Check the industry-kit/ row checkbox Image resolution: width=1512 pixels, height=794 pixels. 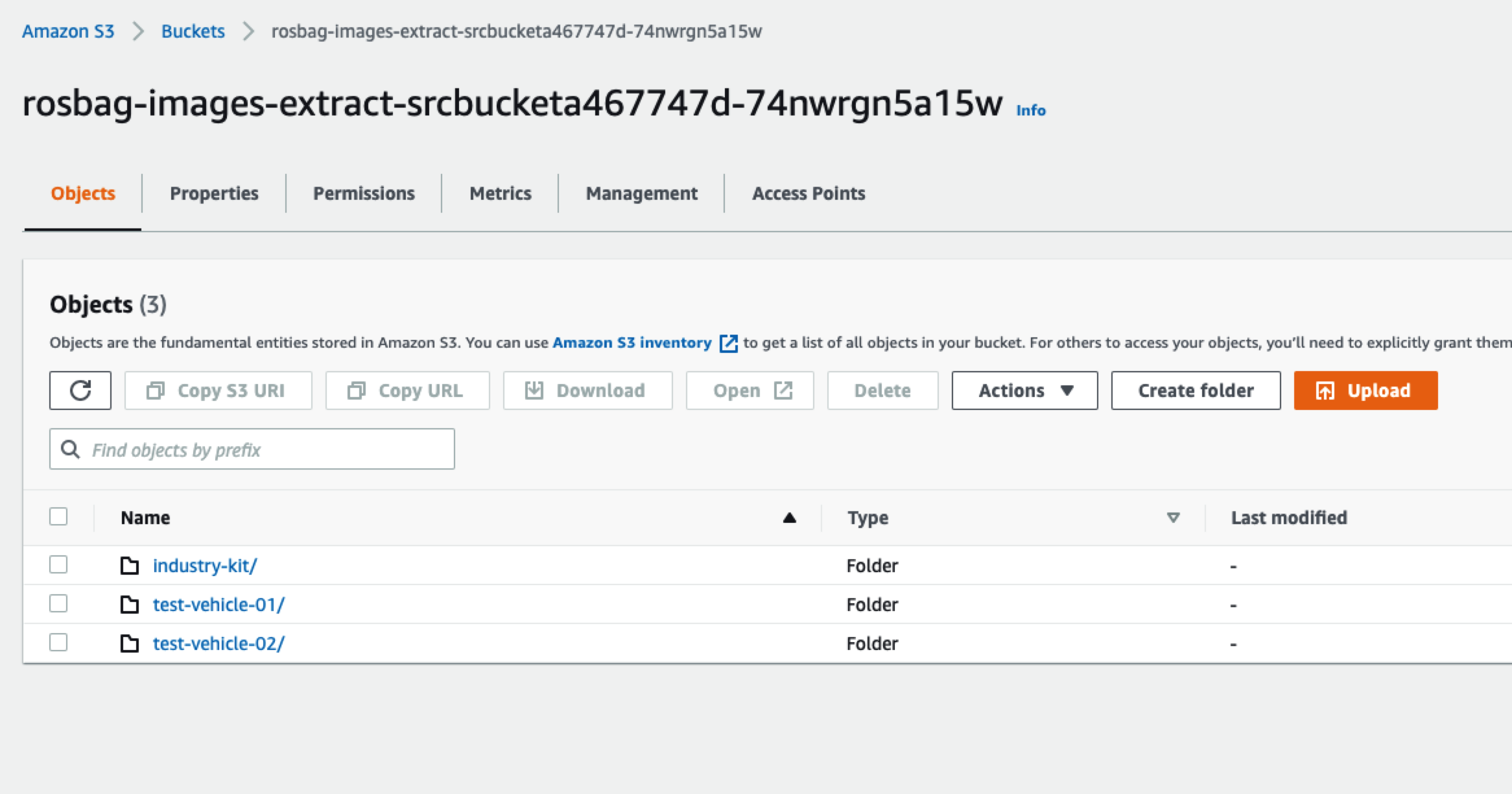pyautogui.click(x=58, y=564)
